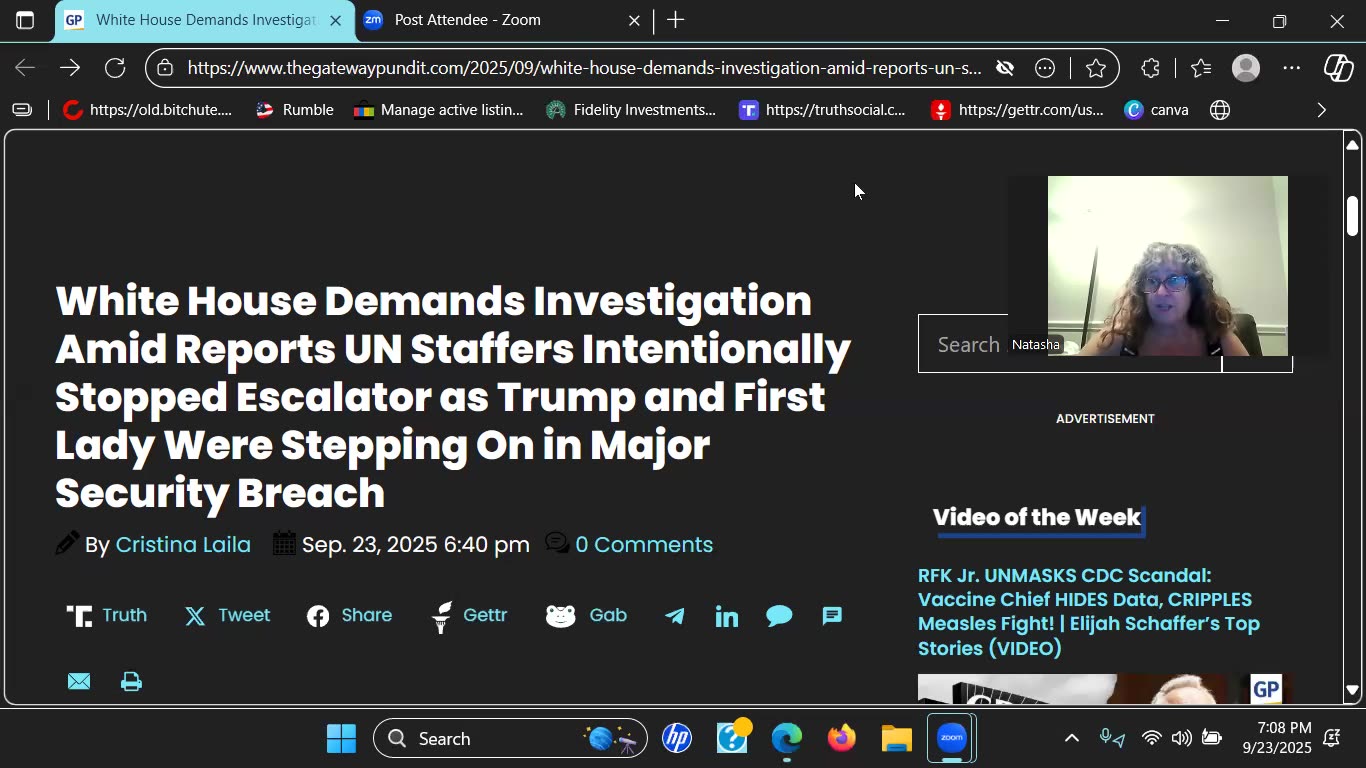Open clock showing 7:08 PM 9/23/2025
This screenshot has width=1366, height=768.
click(x=1277, y=738)
